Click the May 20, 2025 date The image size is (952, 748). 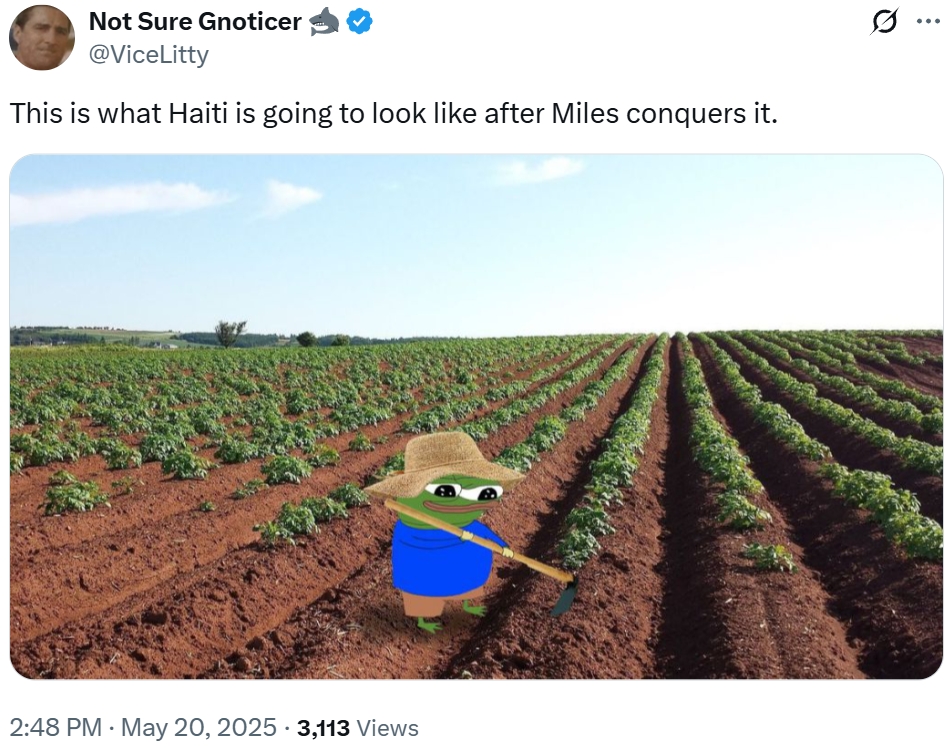198,728
